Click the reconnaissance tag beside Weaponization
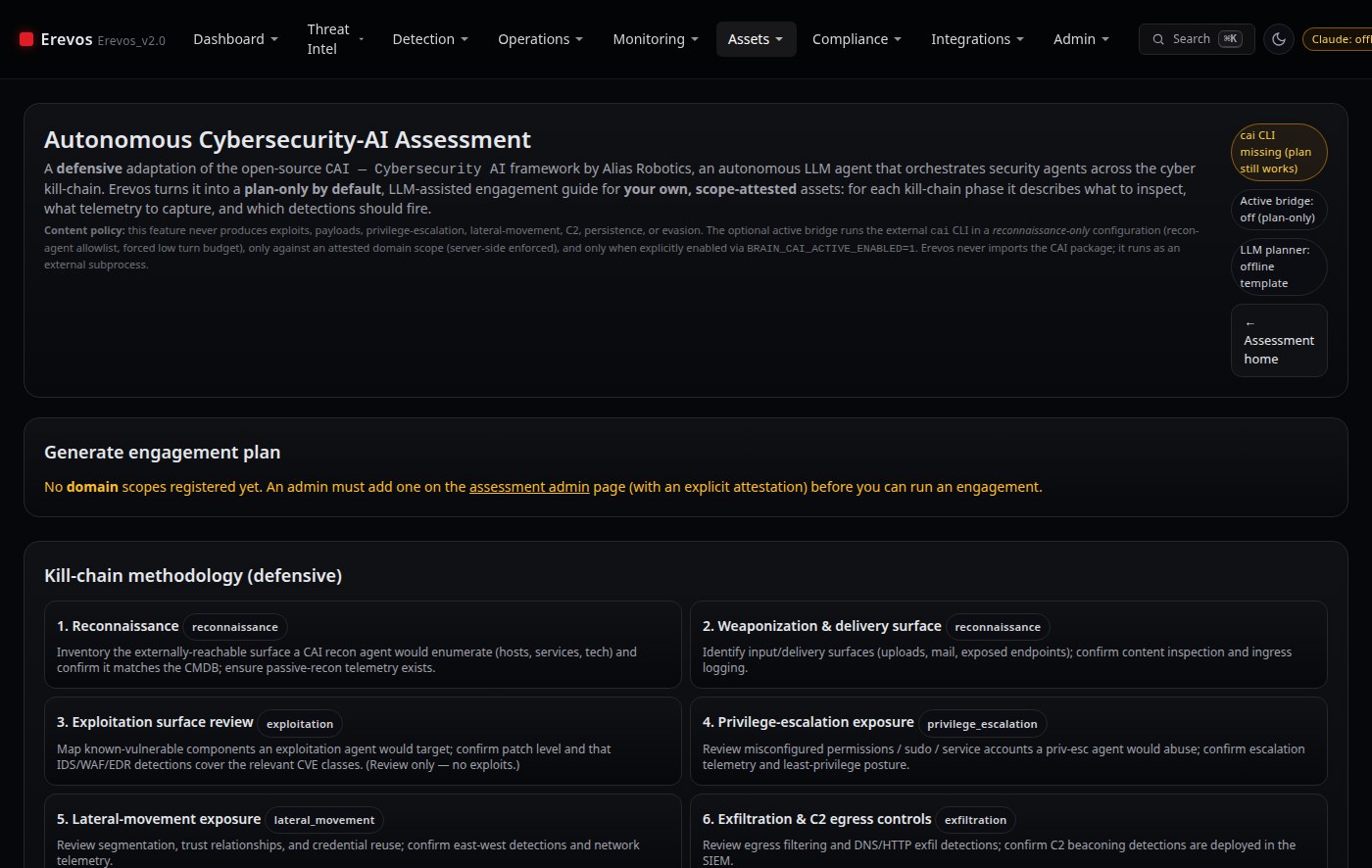Image resolution: width=1372 pixels, height=868 pixels. [x=998, y=627]
